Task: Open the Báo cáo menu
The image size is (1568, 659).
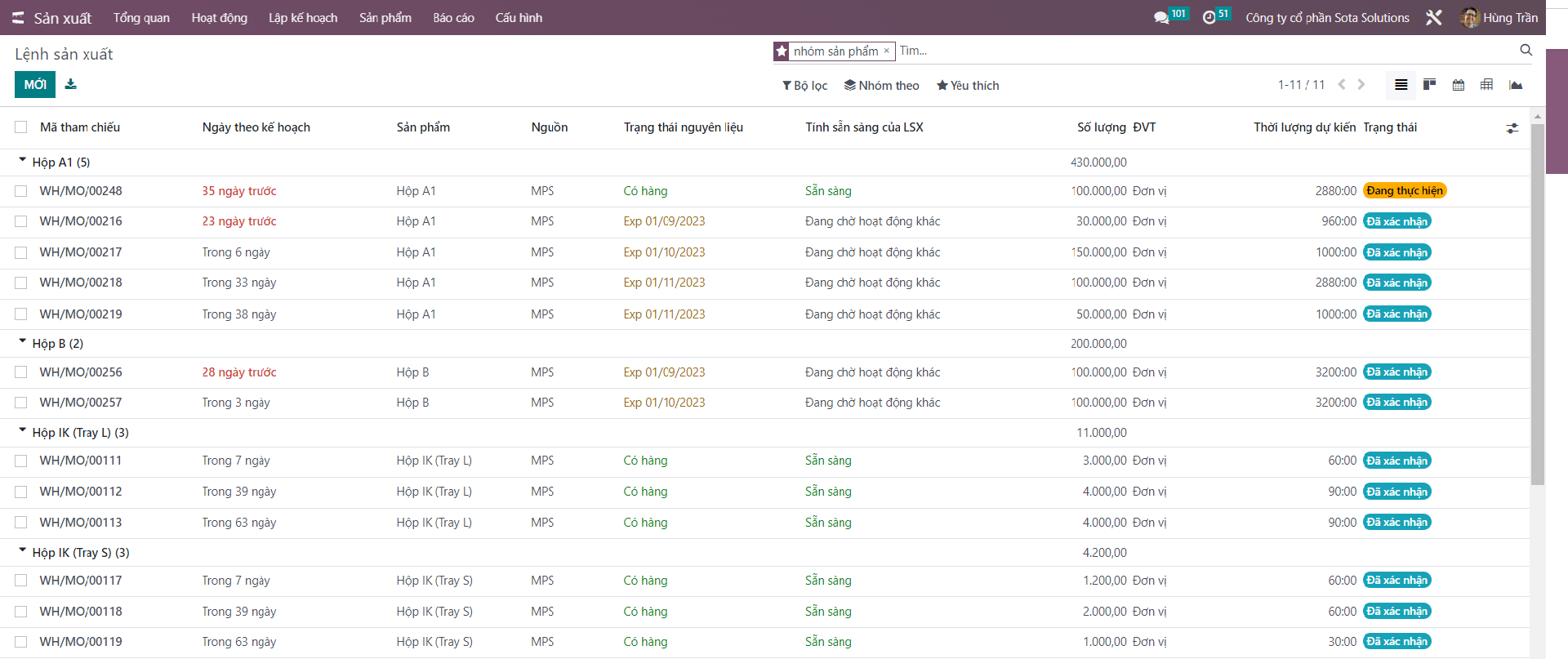Action: (x=453, y=18)
